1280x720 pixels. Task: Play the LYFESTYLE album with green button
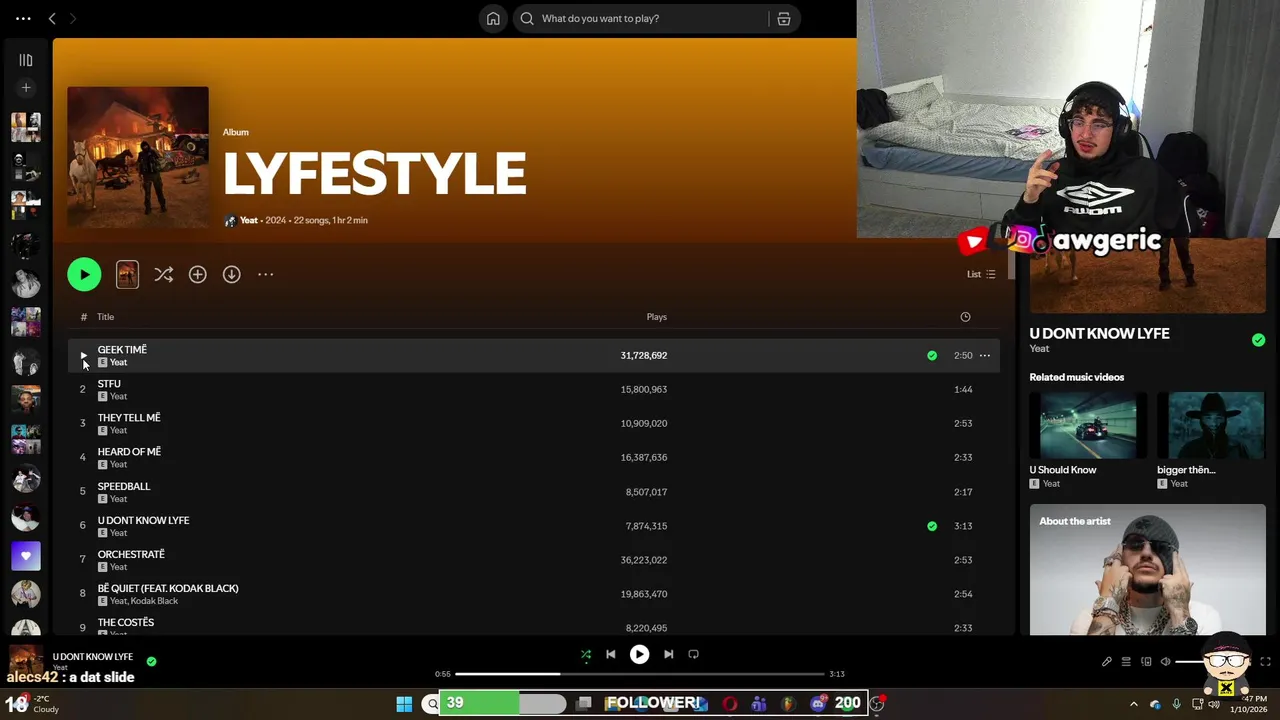[x=84, y=274]
